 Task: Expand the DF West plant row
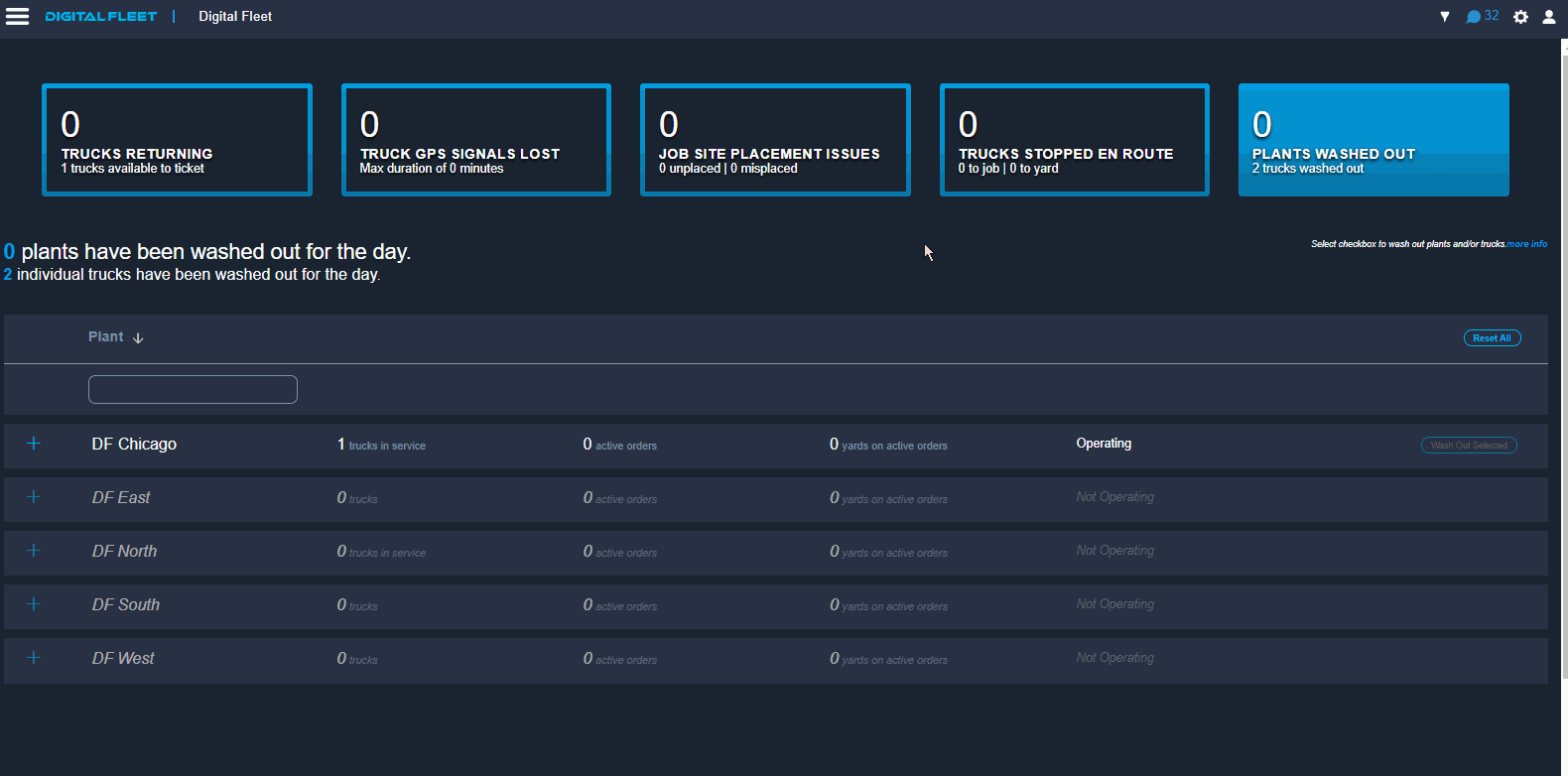coord(34,658)
